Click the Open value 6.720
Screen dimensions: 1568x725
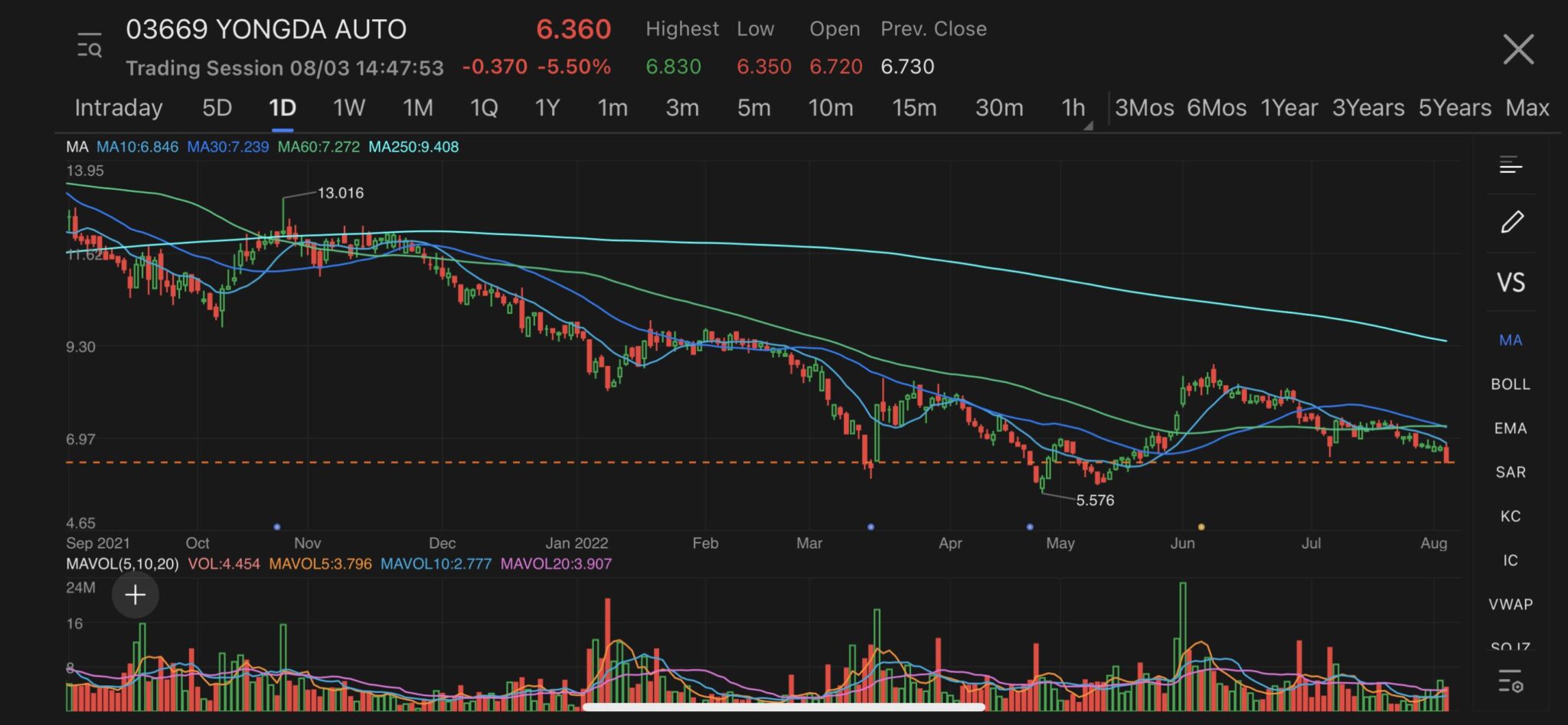point(836,67)
